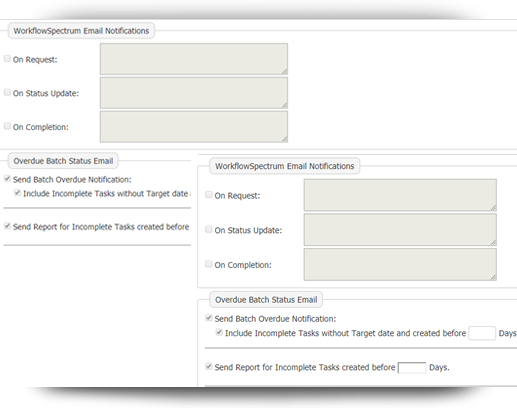Click 'Days.' text after Send Report field
Screen dimensions: 517x413
click(x=439, y=367)
